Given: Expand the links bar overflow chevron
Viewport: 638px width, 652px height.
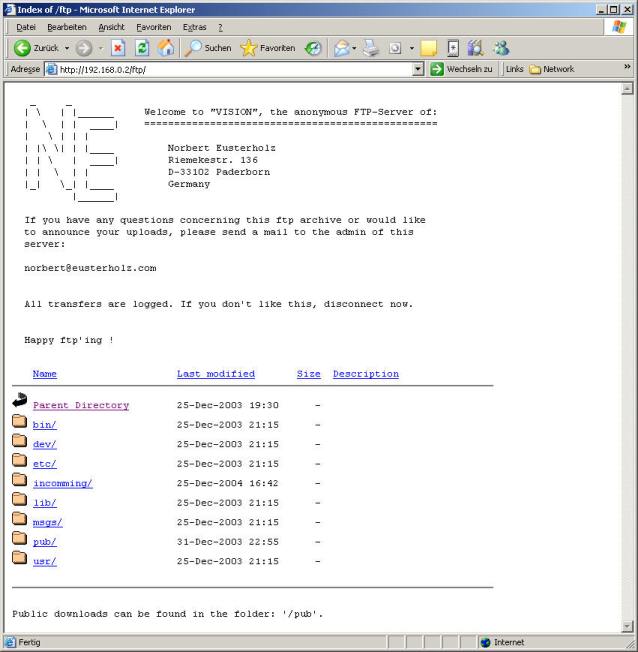Looking at the screenshot, I should (627, 67).
